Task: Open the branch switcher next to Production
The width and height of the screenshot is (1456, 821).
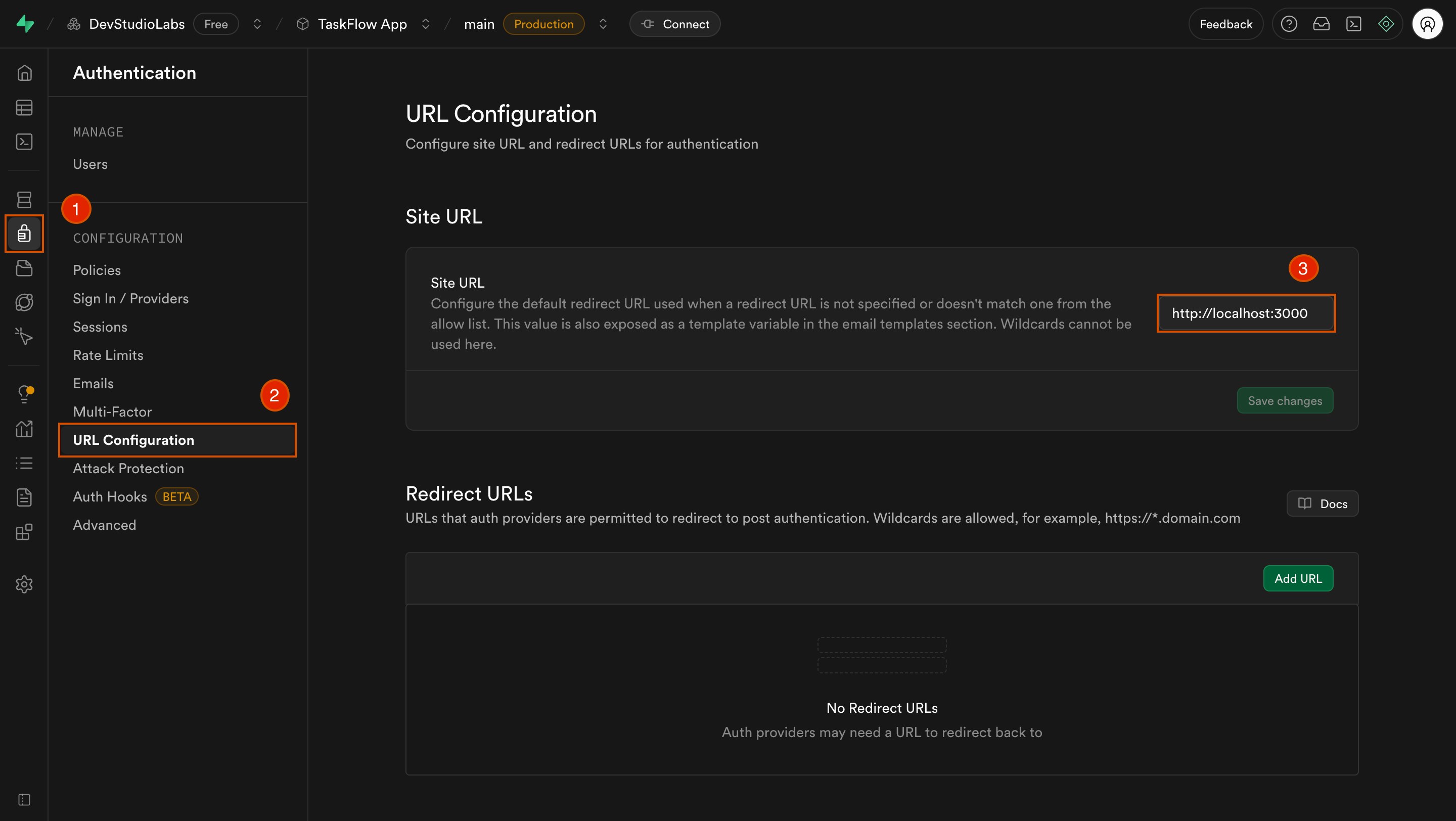Action: pos(603,24)
